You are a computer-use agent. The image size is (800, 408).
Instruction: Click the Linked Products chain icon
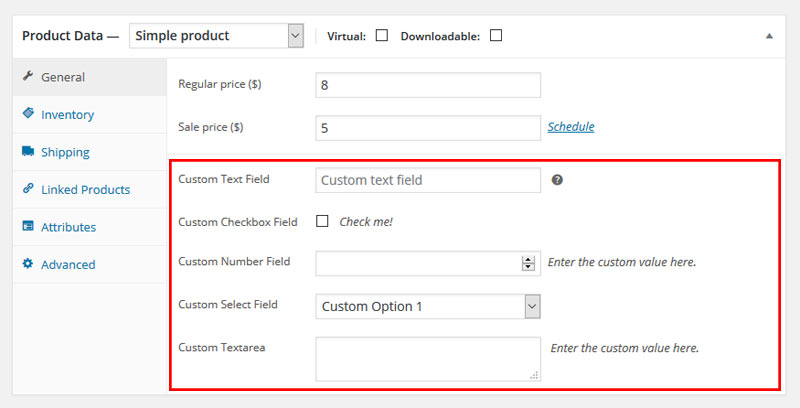[28, 188]
